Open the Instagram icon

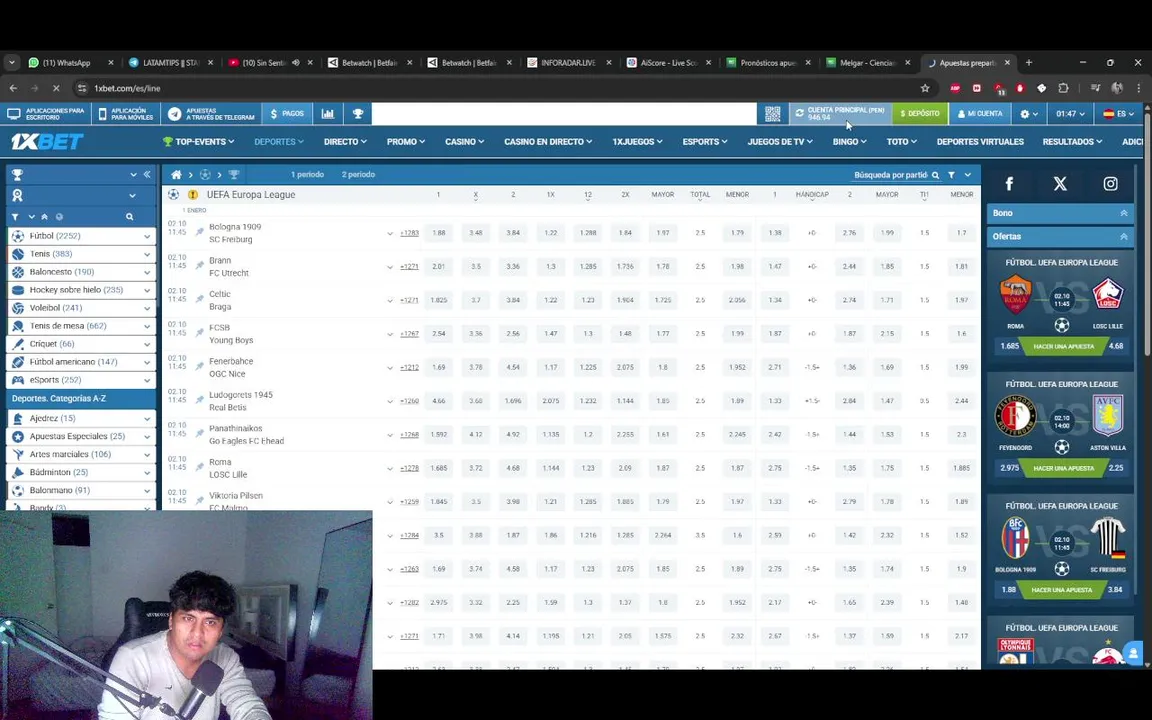[1110, 184]
